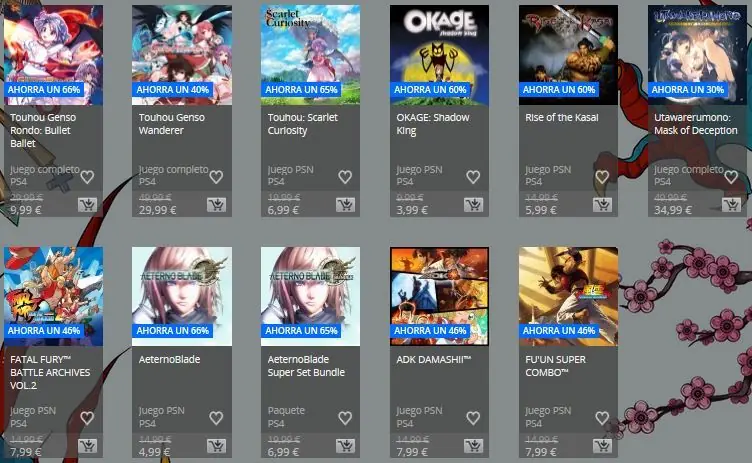Screen dimensions: 752x463
Task: Open Utawarerumono cover thumbnail
Action: coord(697,55)
